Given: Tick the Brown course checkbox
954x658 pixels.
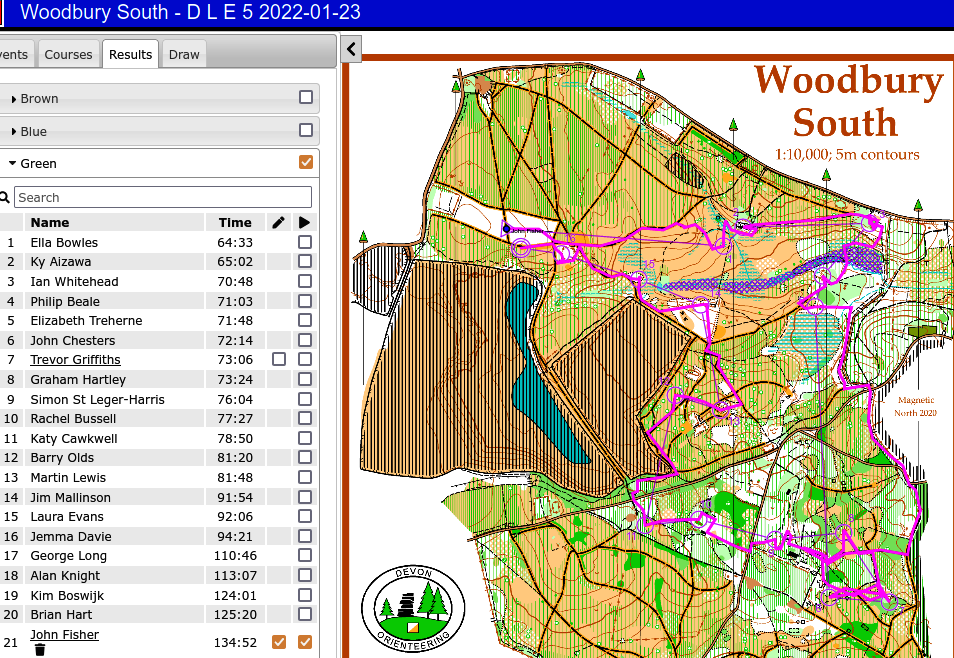Looking at the screenshot, I should [306, 98].
